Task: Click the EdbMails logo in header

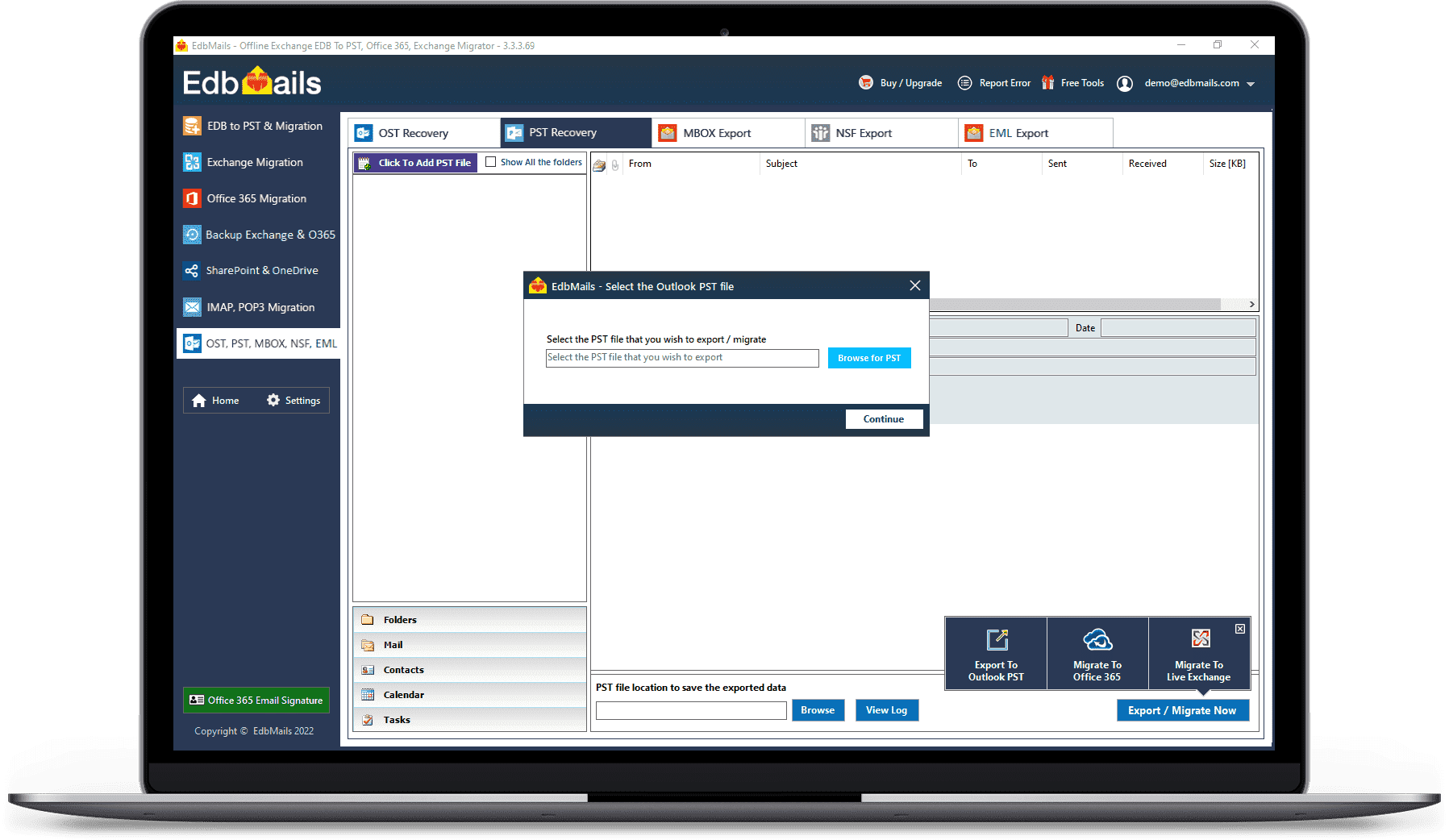Action: 252,82
